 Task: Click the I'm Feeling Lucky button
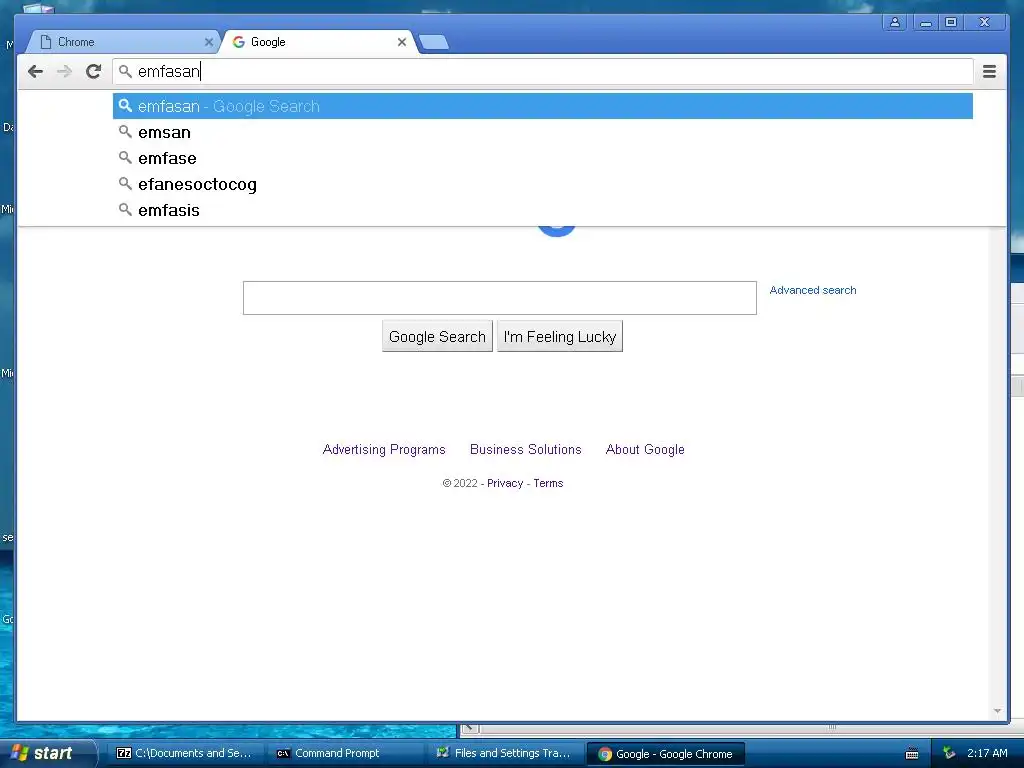coord(560,336)
